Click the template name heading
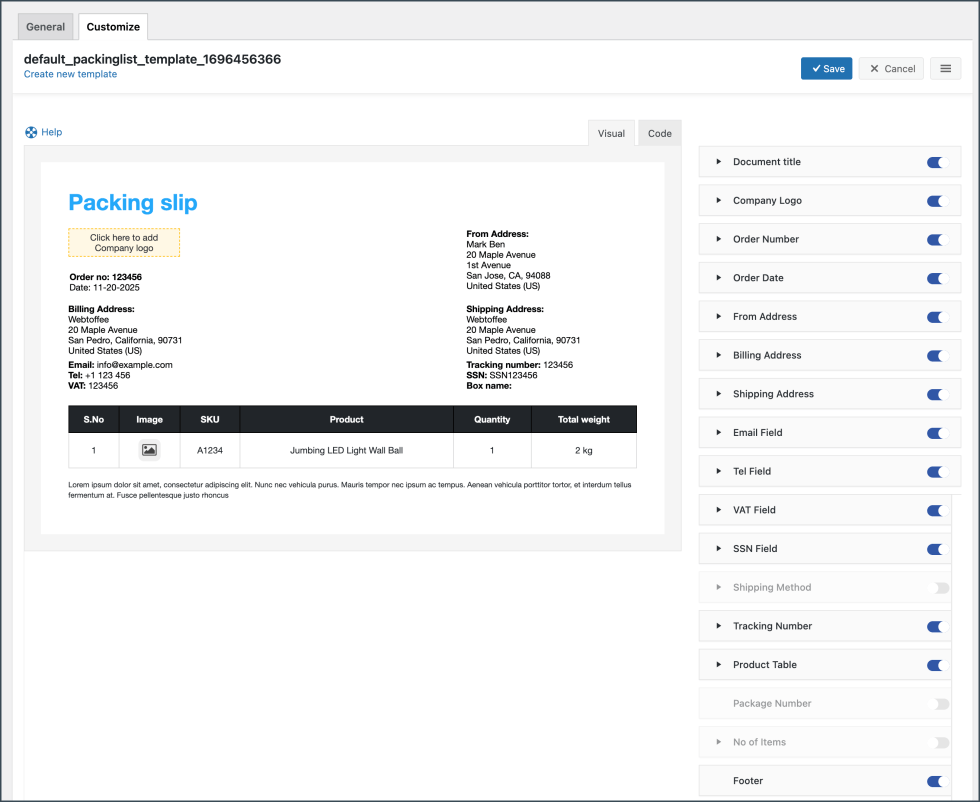 point(152,59)
